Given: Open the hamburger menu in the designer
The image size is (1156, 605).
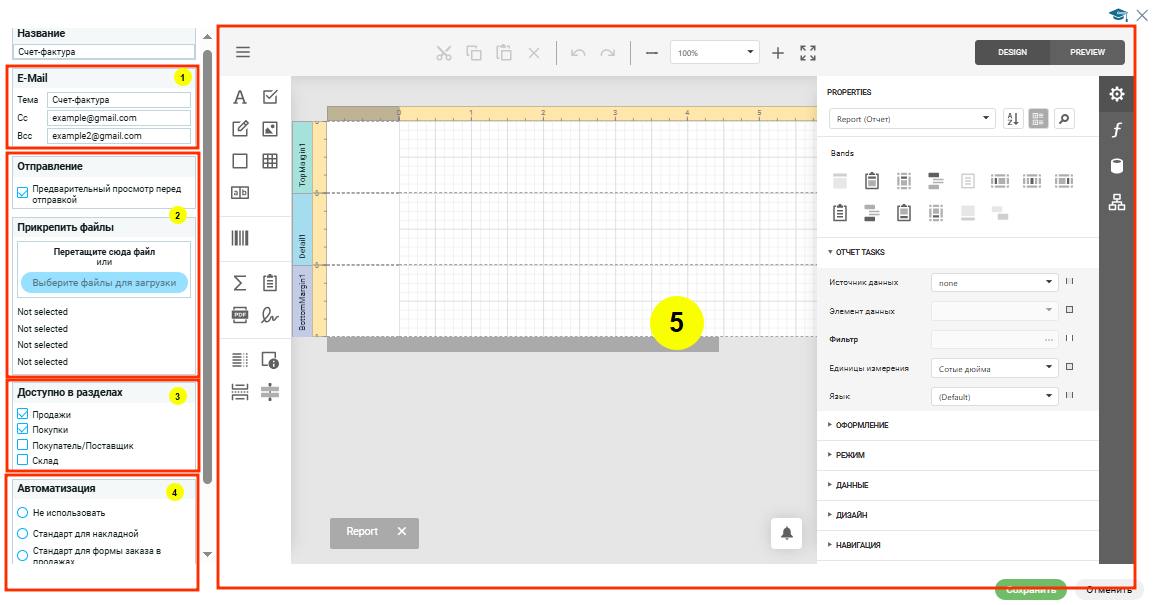Looking at the screenshot, I should click(x=243, y=53).
